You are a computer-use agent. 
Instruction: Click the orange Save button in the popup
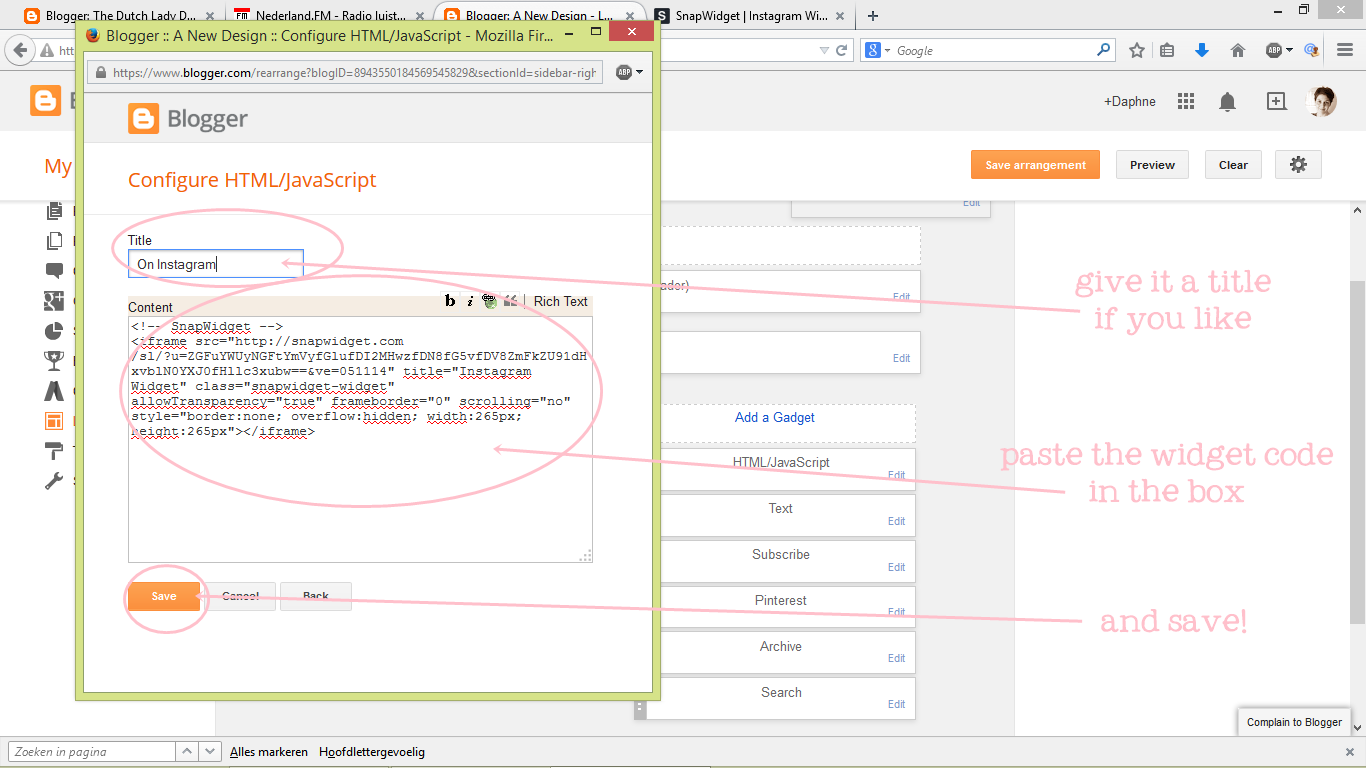click(x=164, y=597)
